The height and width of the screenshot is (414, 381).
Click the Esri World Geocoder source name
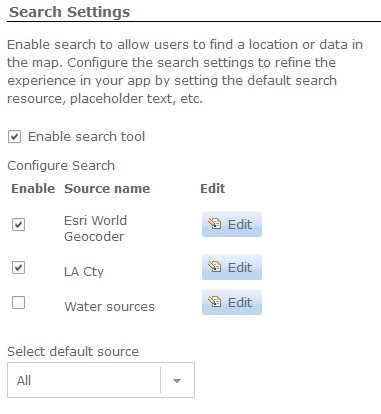pyautogui.click(x=95, y=228)
